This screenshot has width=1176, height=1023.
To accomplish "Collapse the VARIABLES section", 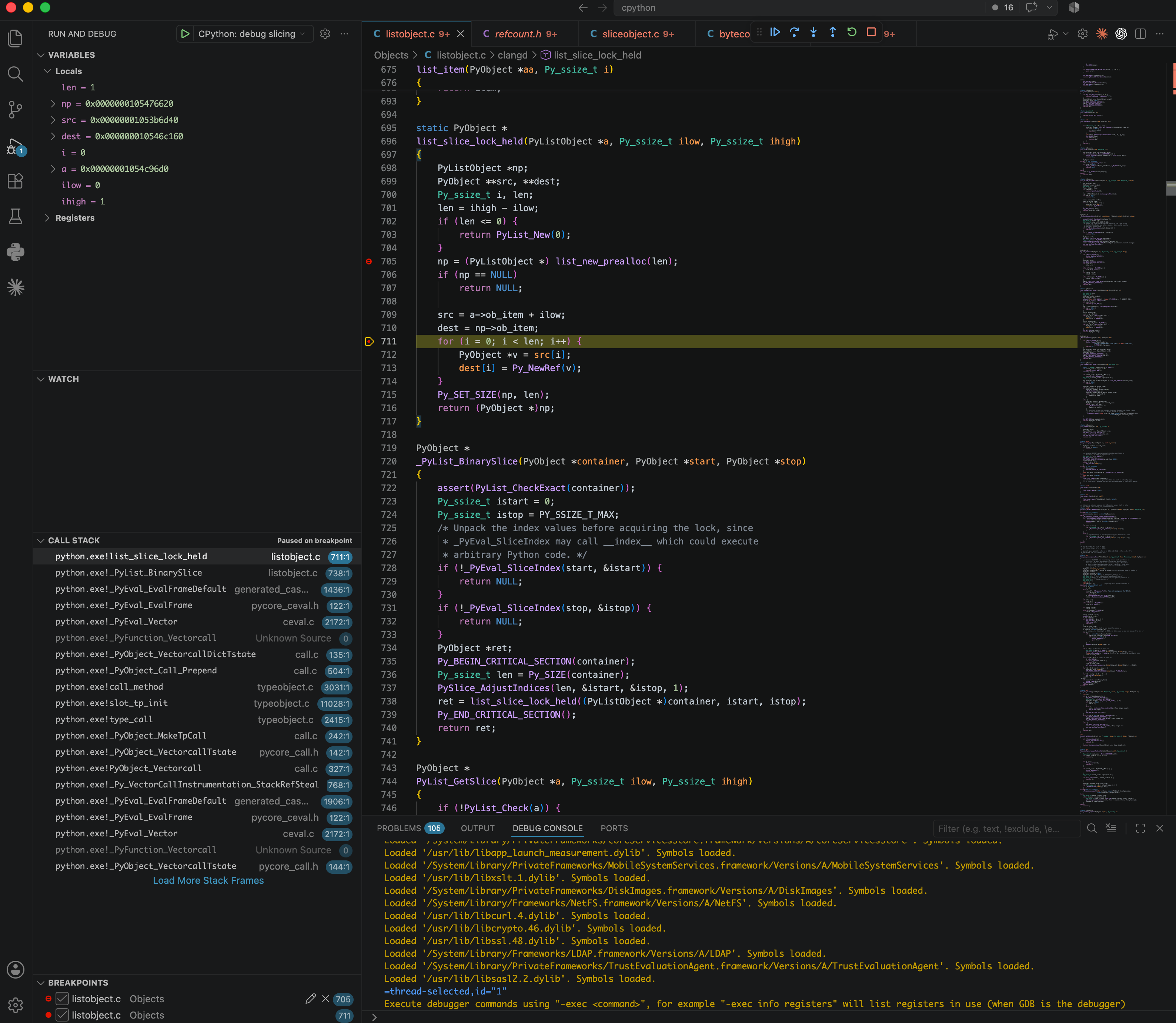I will click(x=40, y=55).
